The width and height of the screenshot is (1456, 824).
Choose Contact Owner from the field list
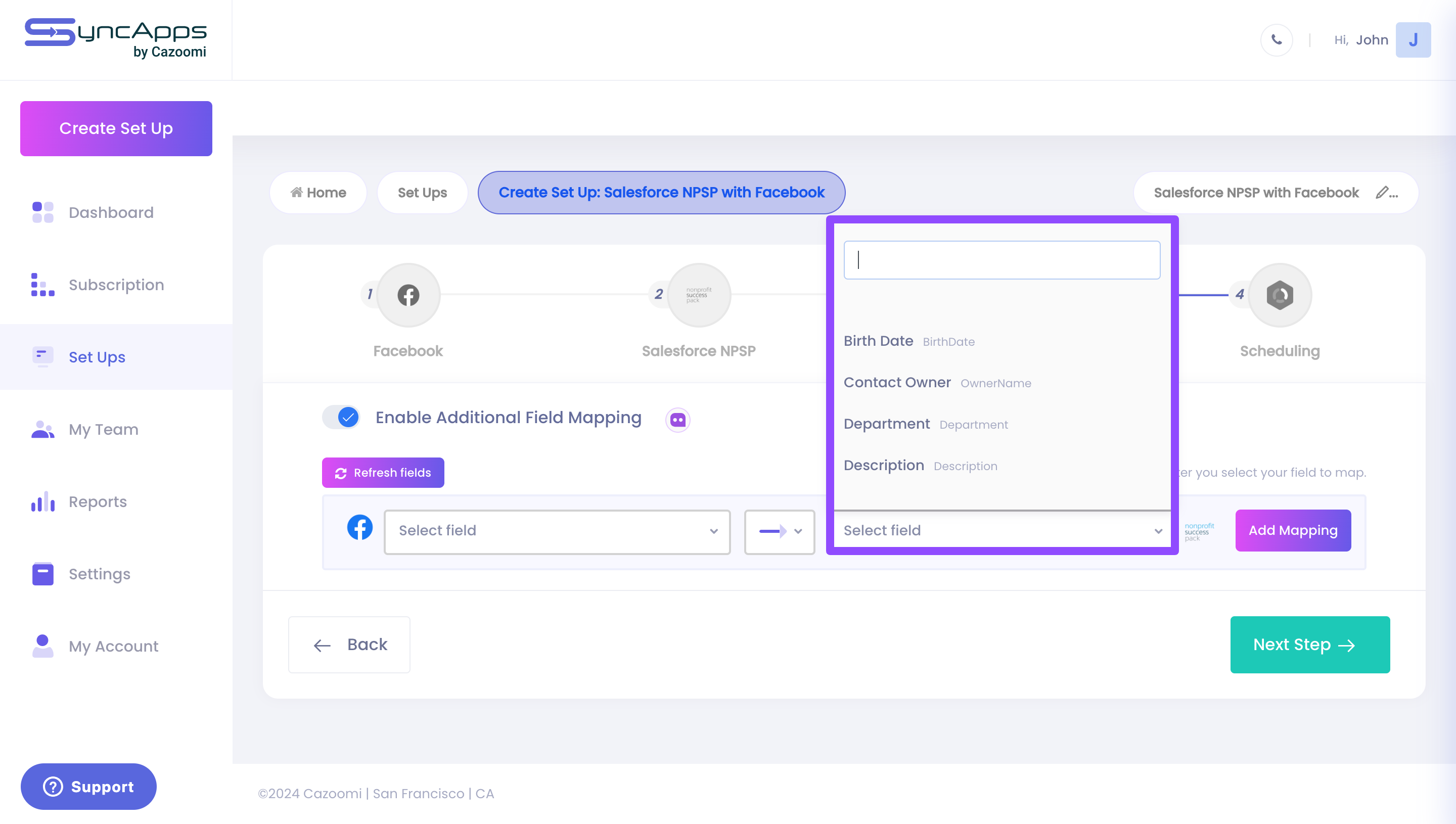point(1002,383)
